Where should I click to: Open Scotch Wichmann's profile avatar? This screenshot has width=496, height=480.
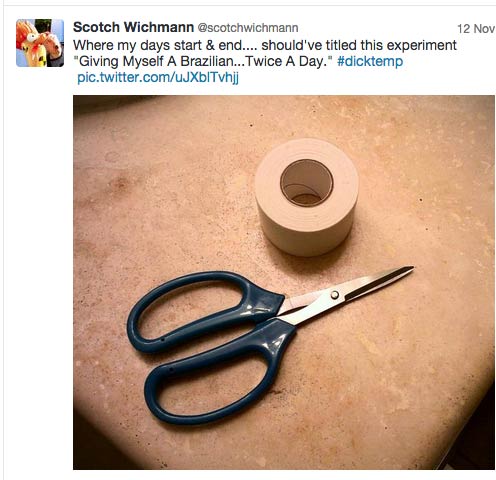click(40, 43)
